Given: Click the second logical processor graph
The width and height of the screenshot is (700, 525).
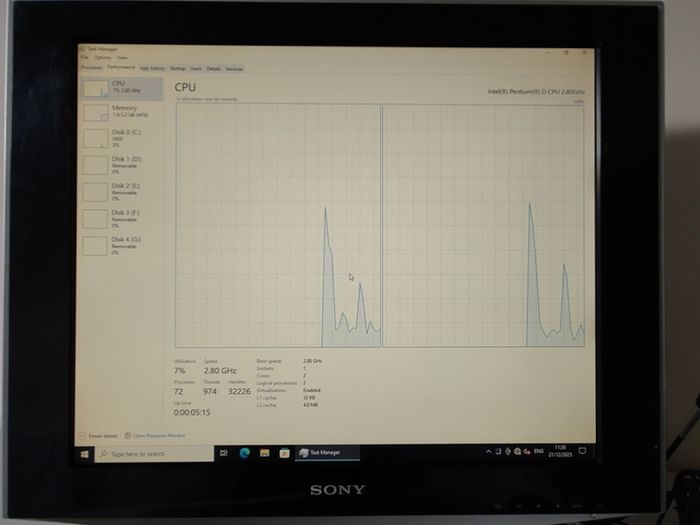Looking at the screenshot, I should [483, 225].
